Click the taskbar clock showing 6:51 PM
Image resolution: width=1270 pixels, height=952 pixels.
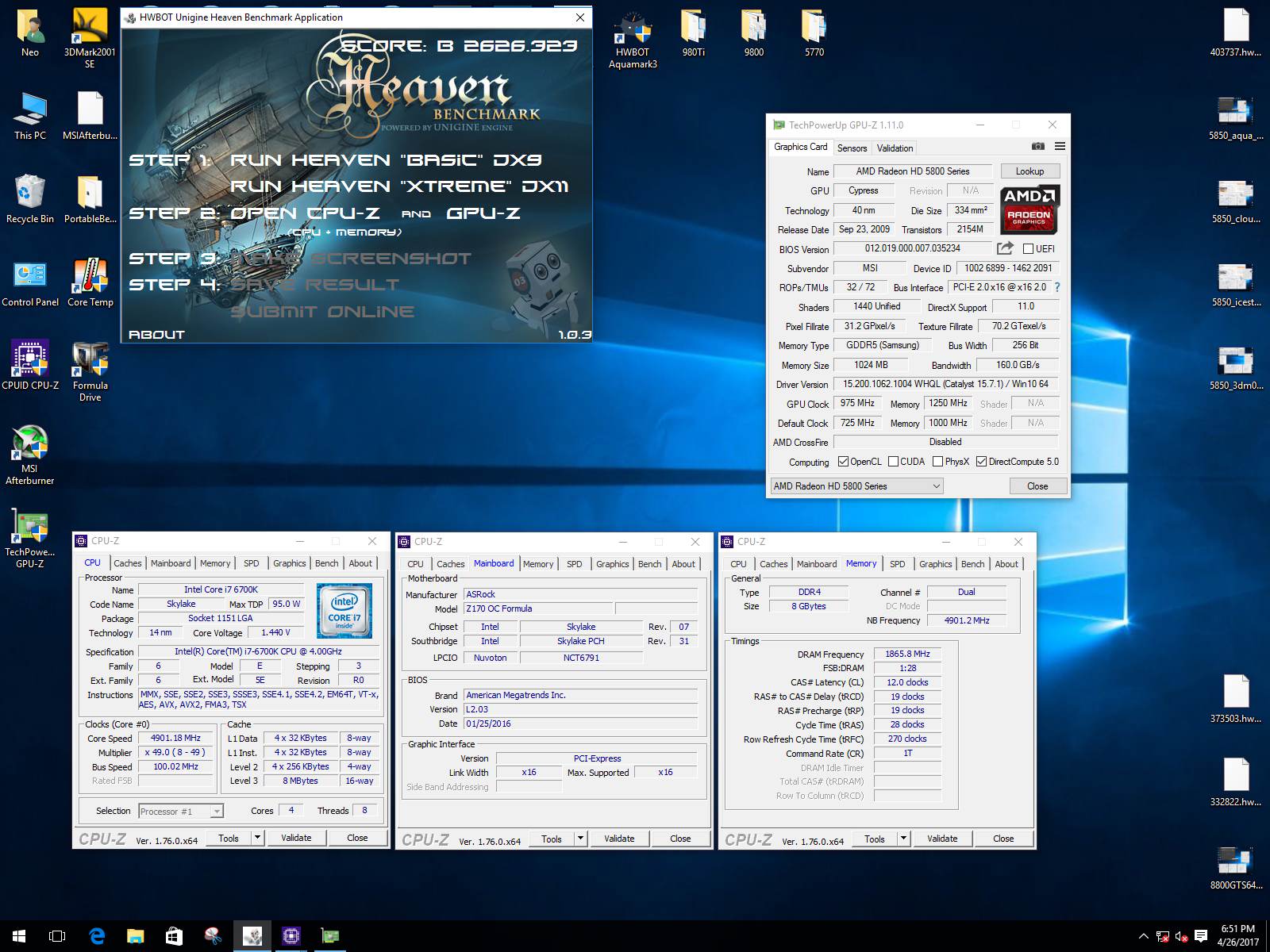coord(1238,936)
